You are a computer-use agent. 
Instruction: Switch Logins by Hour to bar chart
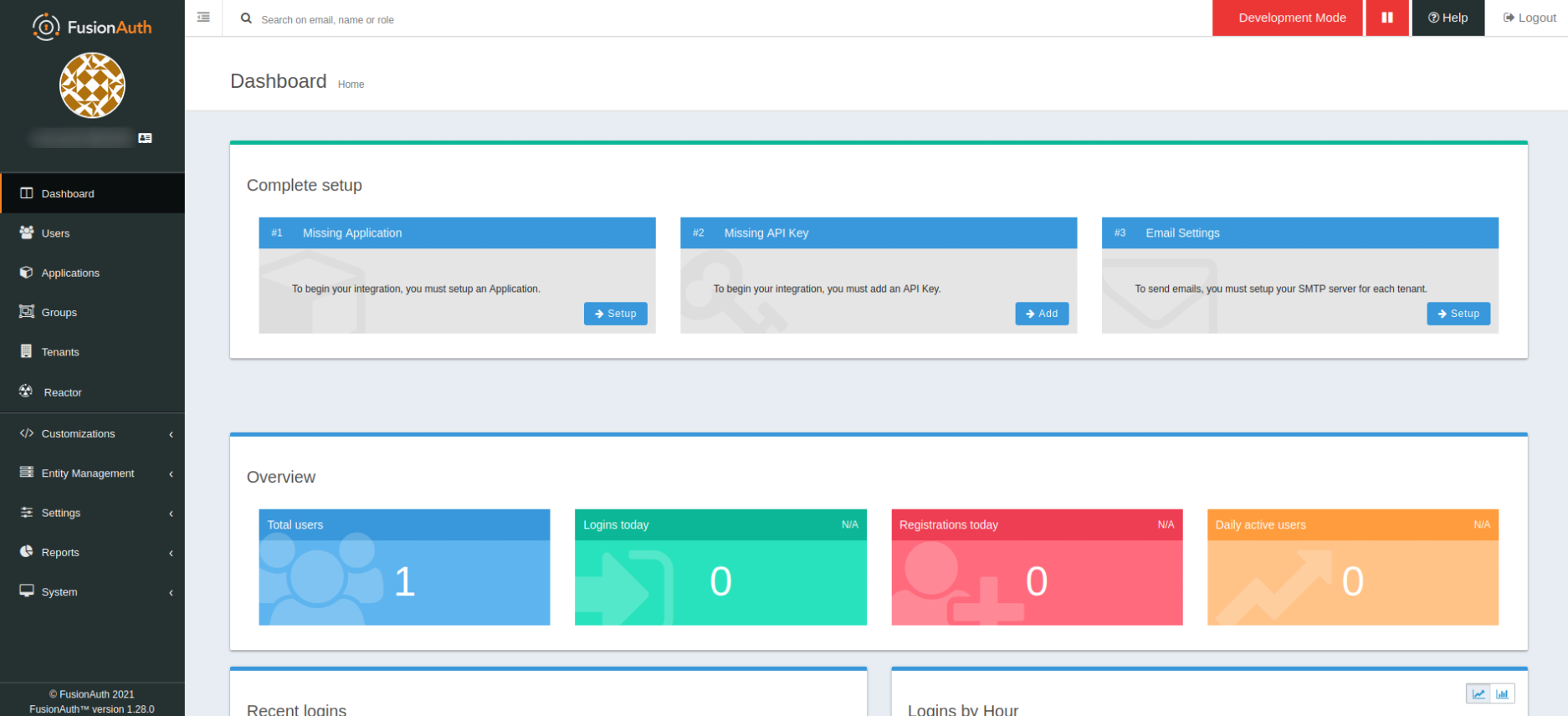click(1503, 693)
